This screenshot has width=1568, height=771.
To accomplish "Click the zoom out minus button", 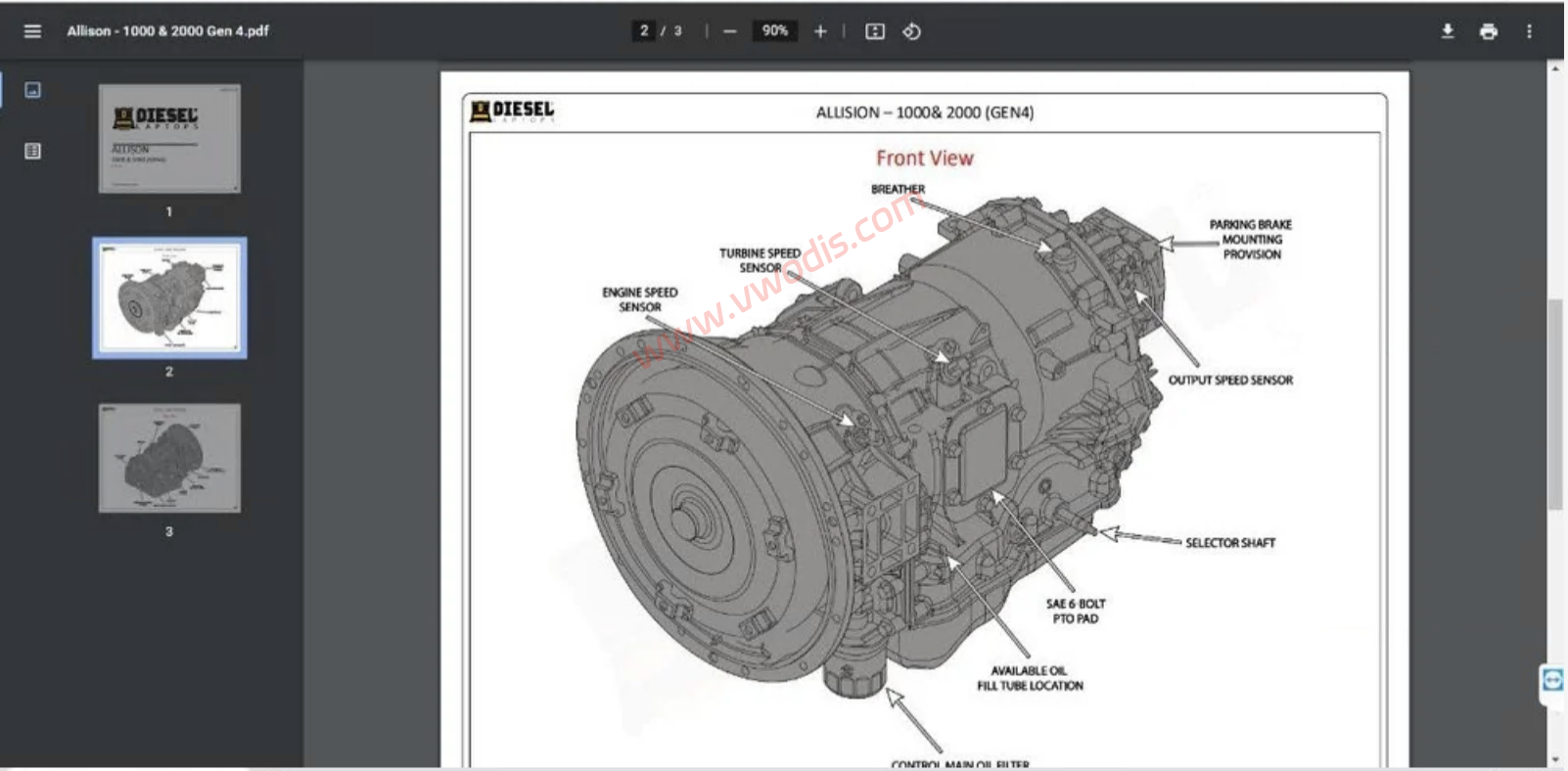I will pyautogui.click(x=729, y=31).
